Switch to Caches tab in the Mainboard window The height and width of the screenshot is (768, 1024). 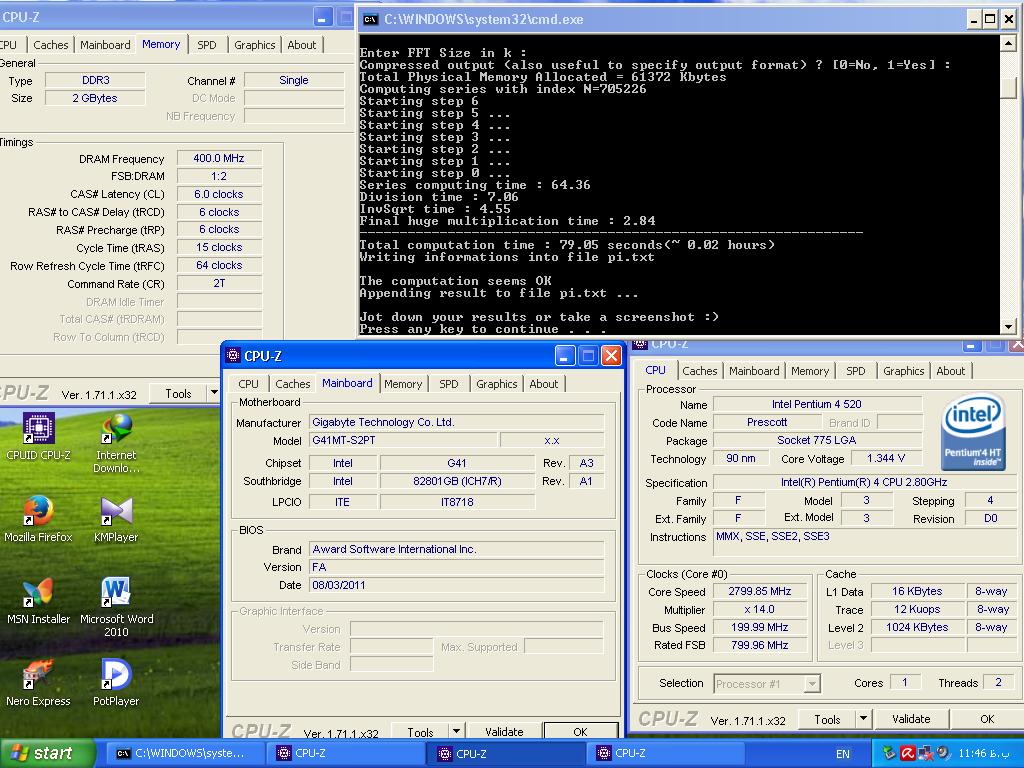293,384
